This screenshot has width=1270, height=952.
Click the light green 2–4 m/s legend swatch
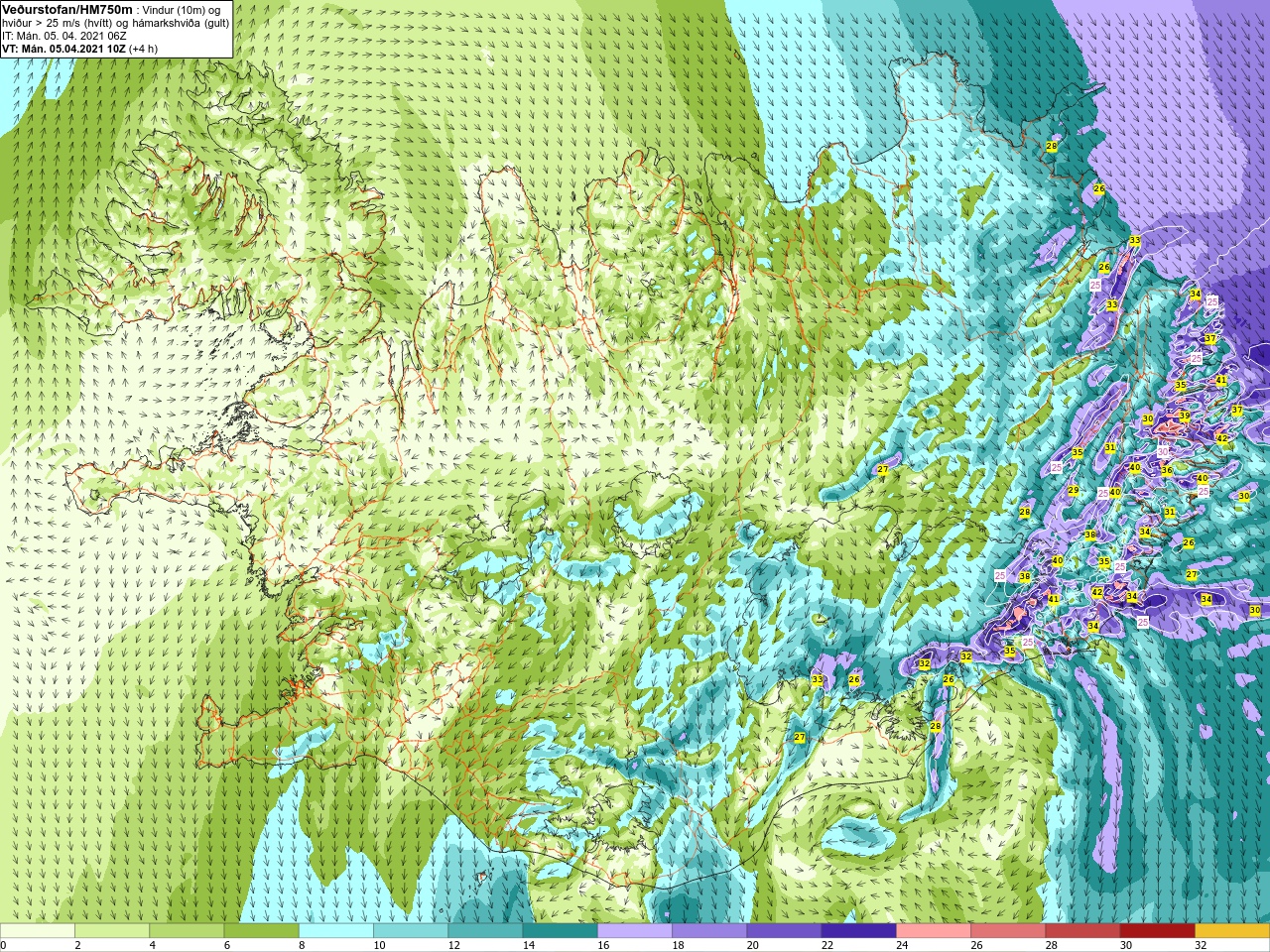pyautogui.click(x=112, y=931)
